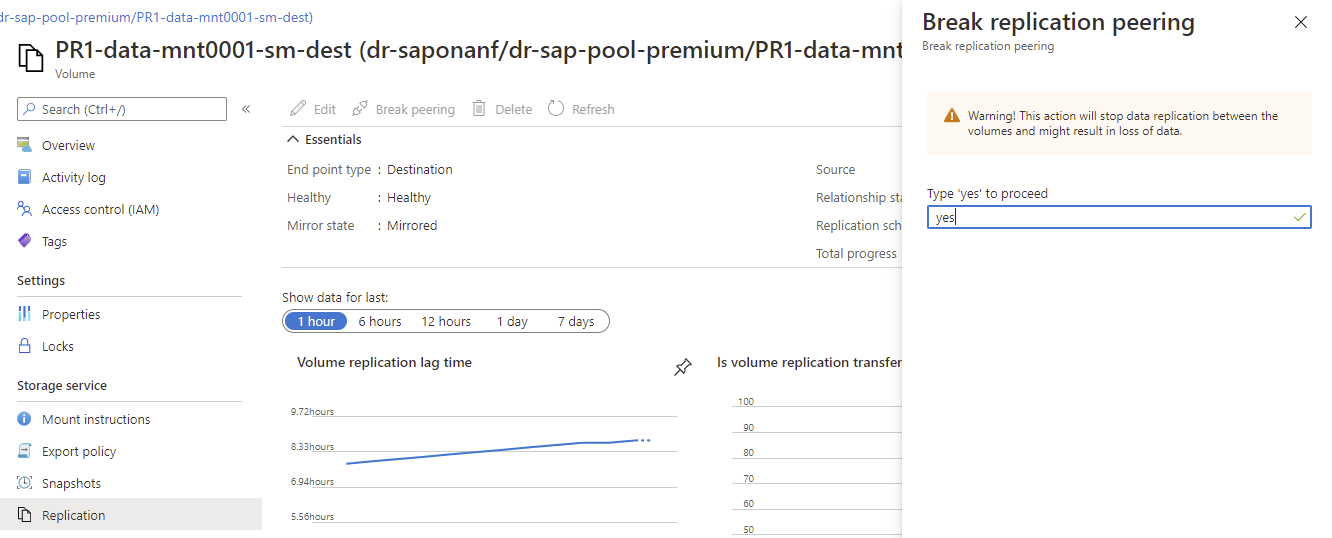1332x538 pixels.
Task: Go to Export policy settings
Action: (x=79, y=451)
